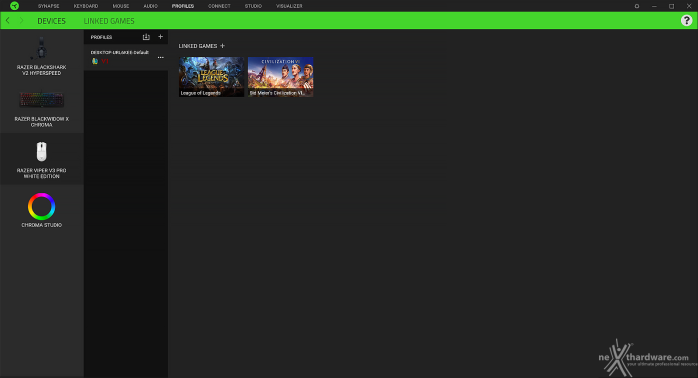The height and width of the screenshot is (378, 698).
Task: Maximize the Razer Synapse window
Action: point(671,6)
